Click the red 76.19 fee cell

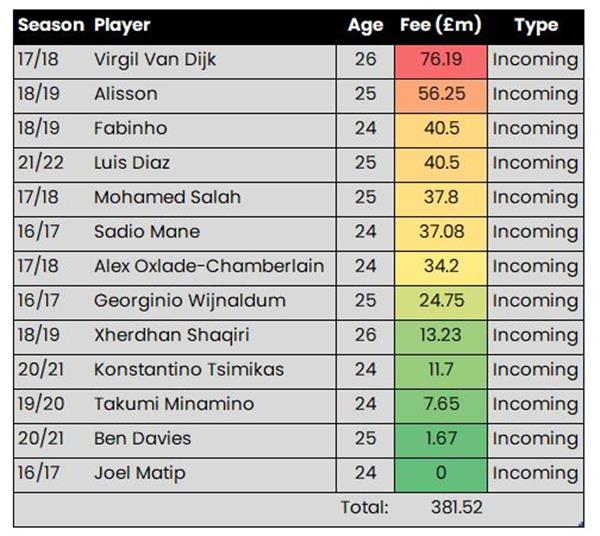click(x=440, y=60)
